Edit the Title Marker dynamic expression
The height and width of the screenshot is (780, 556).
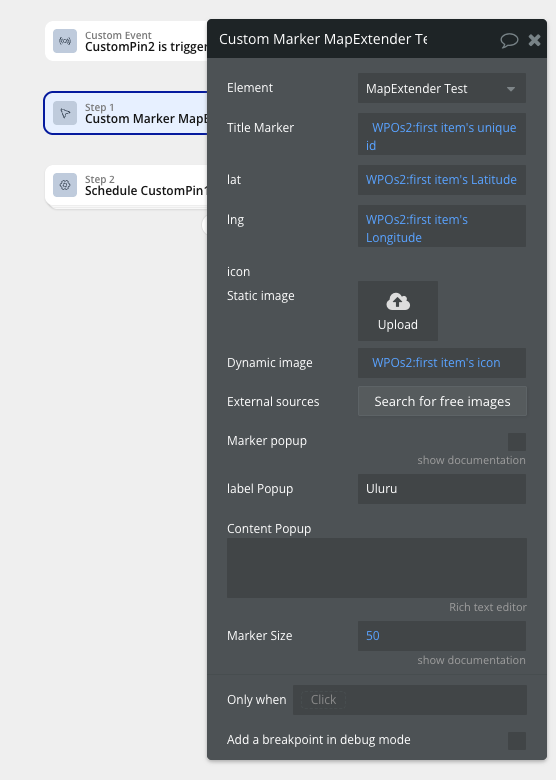(442, 134)
